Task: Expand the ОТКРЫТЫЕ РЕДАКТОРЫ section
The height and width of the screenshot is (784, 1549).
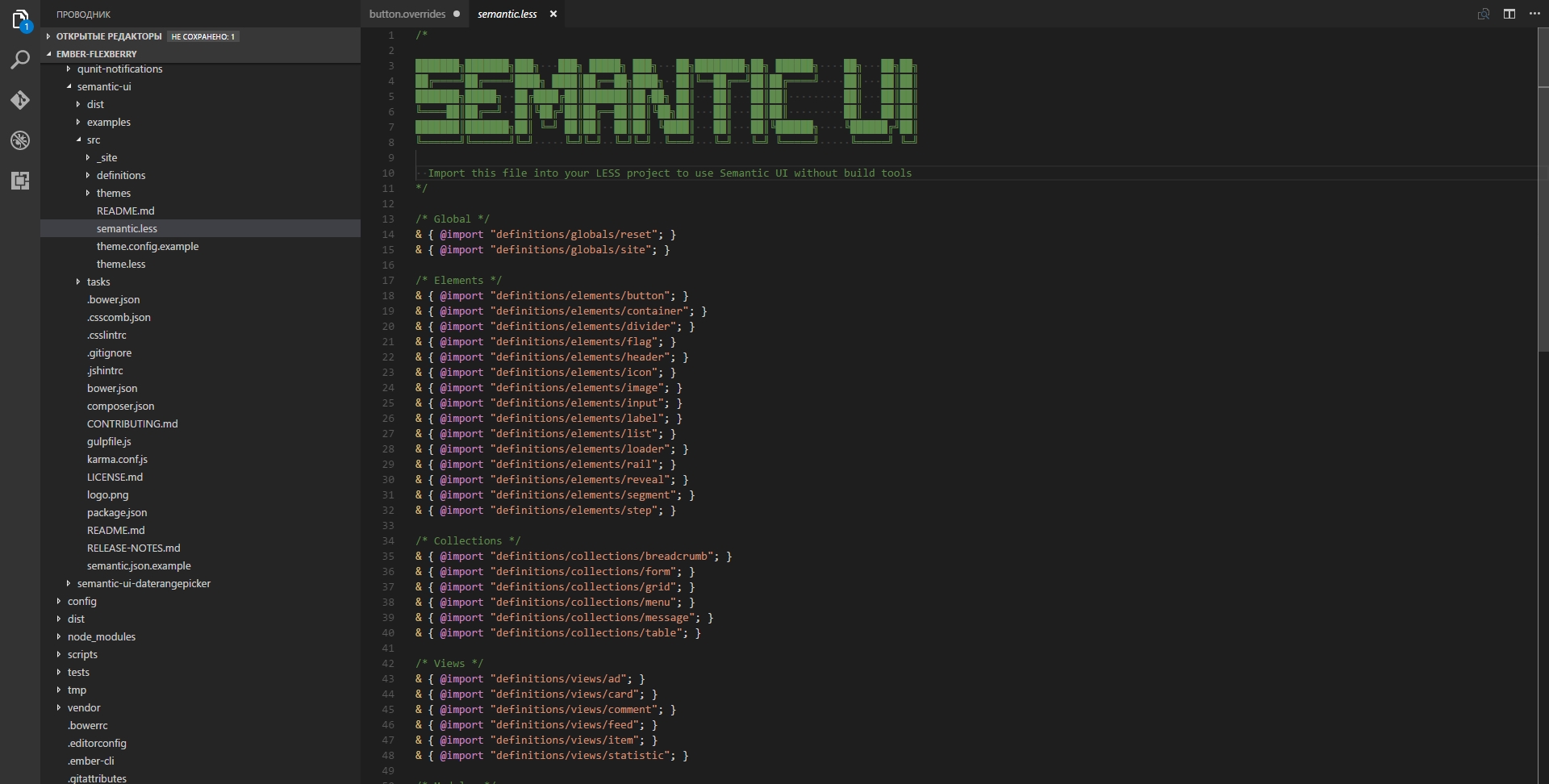Action: click(109, 36)
